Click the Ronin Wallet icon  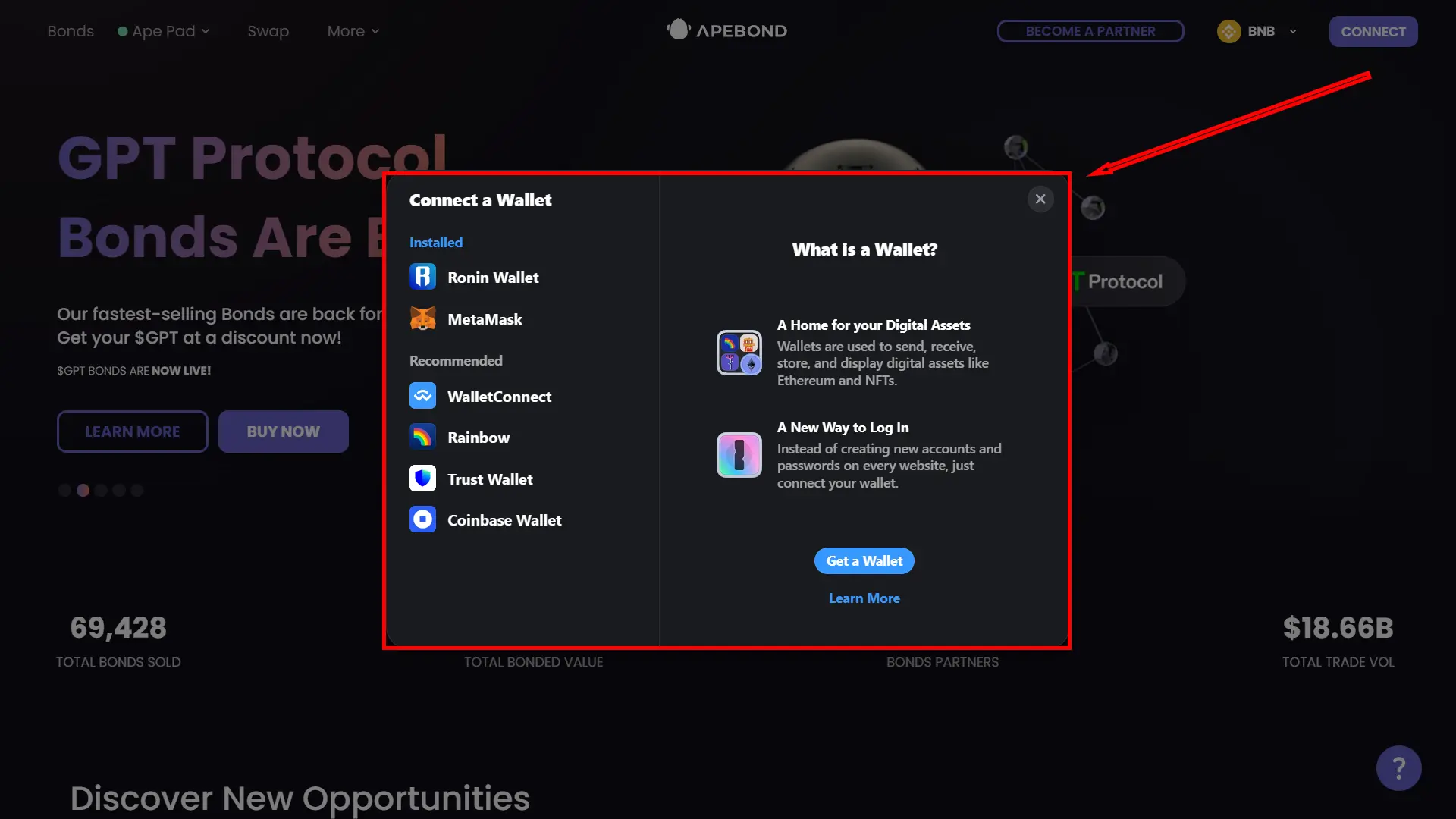click(422, 277)
